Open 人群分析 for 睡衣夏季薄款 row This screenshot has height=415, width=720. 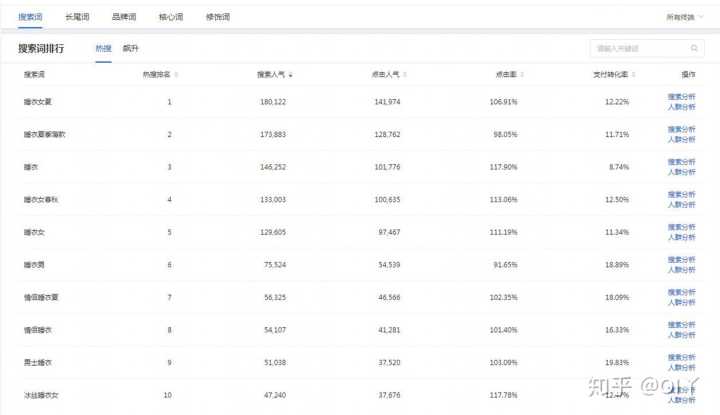coord(681,140)
